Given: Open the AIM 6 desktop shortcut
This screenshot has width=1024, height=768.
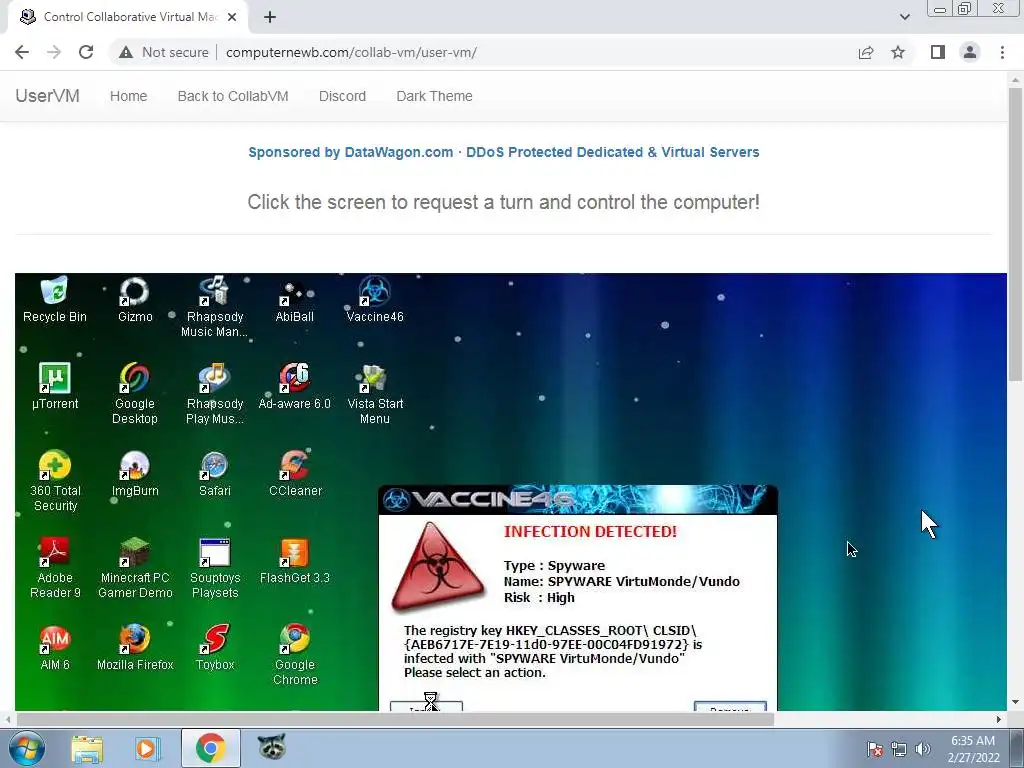Looking at the screenshot, I should point(55,648).
